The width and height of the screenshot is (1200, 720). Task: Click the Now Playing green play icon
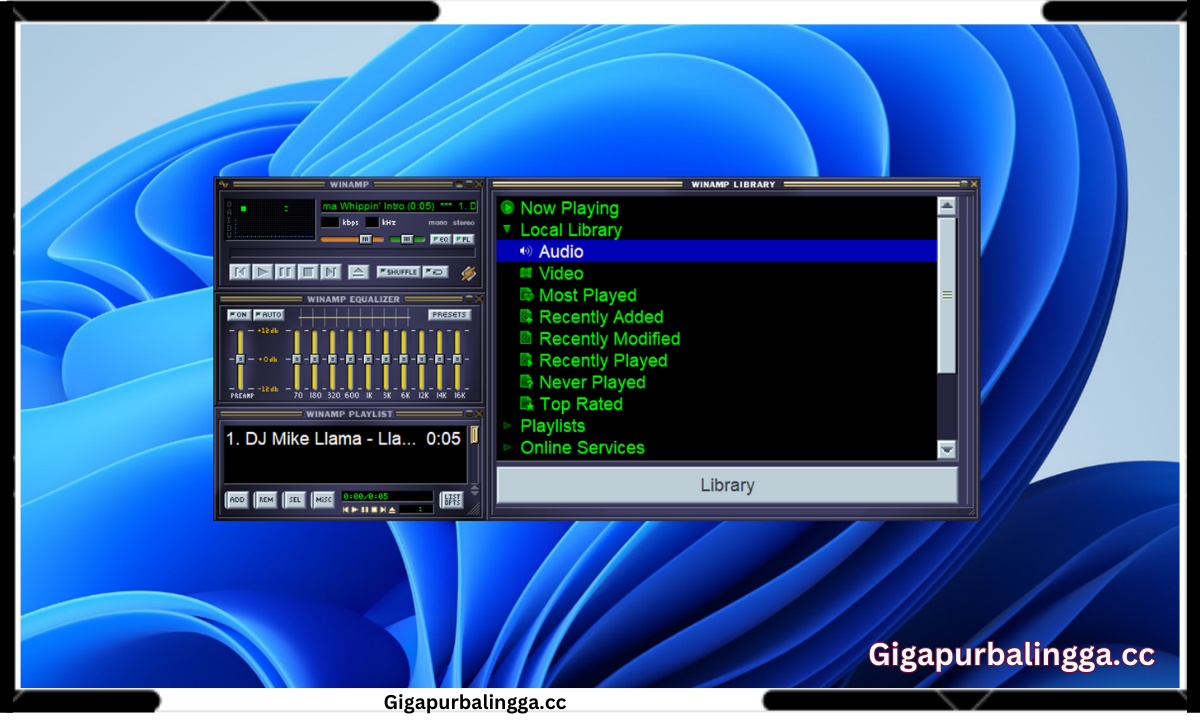[x=508, y=208]
